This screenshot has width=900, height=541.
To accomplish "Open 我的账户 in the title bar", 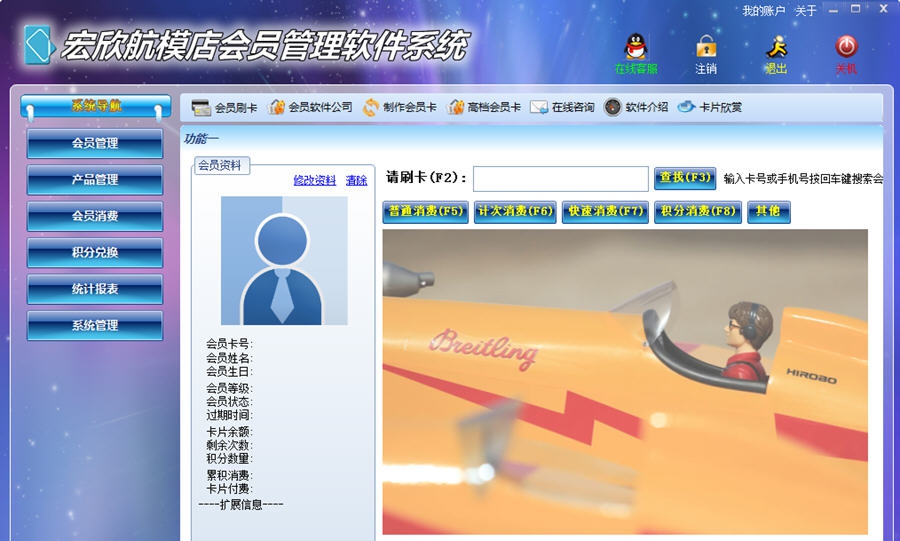I will (x=763, y=11).
